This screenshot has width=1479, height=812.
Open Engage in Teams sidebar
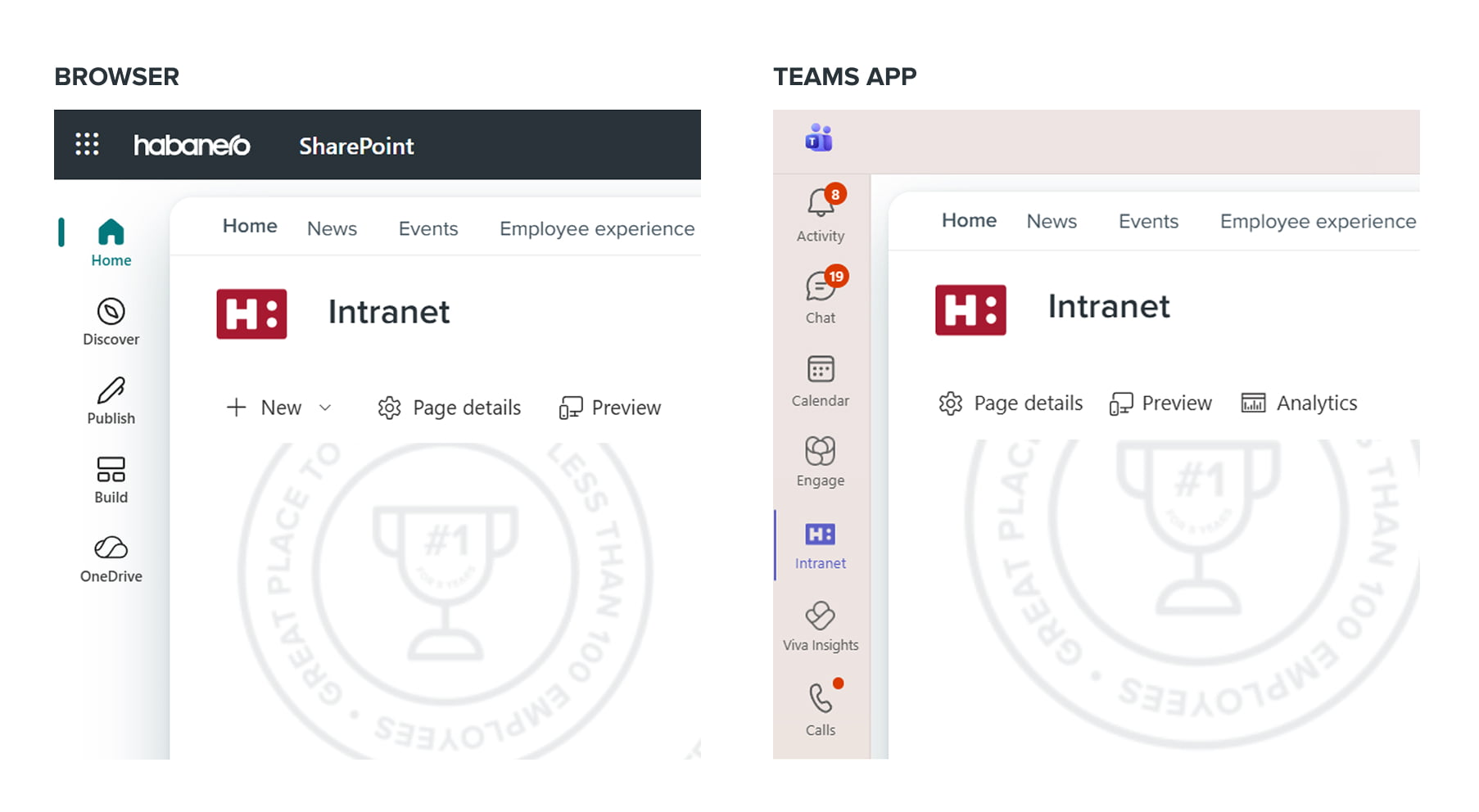point(821,462)
